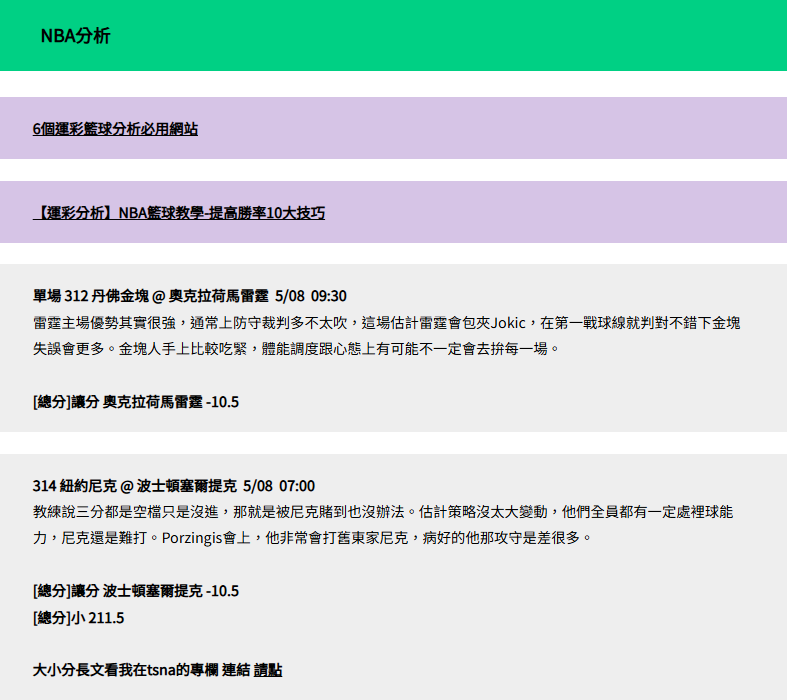Image resolution: width=787 pixels, height=700 pixels.
Task: Click the [總分]小 211.5 pick
Action: click(78, 618)
